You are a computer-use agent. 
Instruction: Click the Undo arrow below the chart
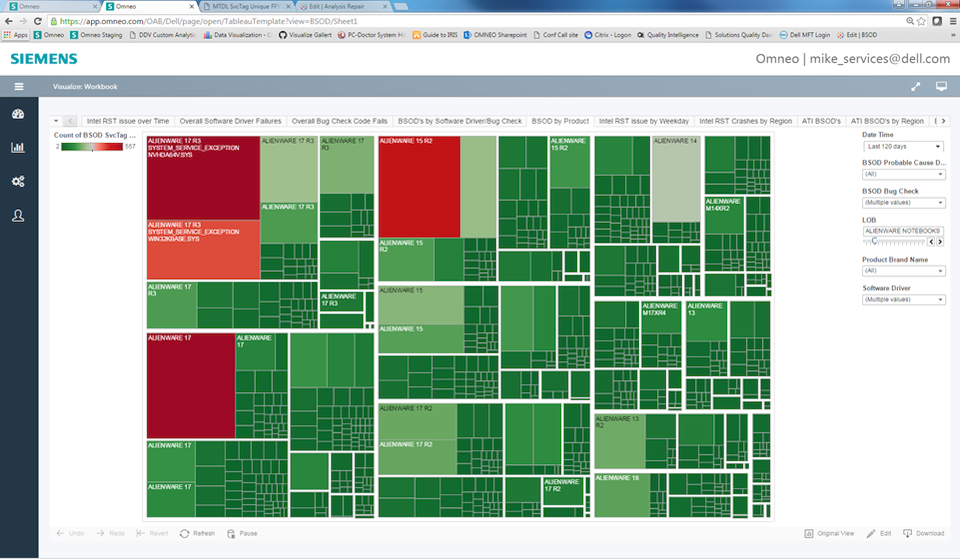pos(70,533)
